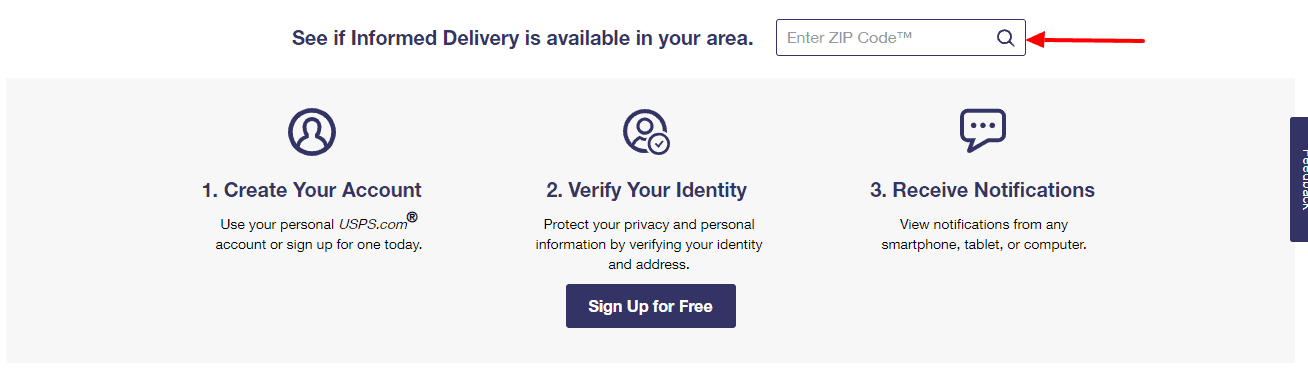The height and width of the screenshot is (374, 1308).
Task: Select the '2. Verify Your Identity' heading
Action: coord(646,190)
